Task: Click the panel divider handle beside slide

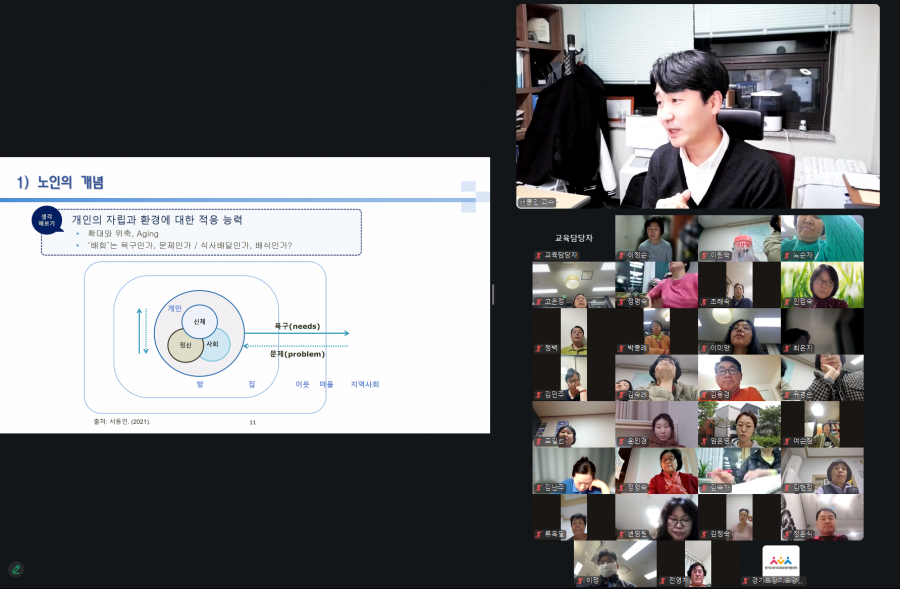Action: 493,294
